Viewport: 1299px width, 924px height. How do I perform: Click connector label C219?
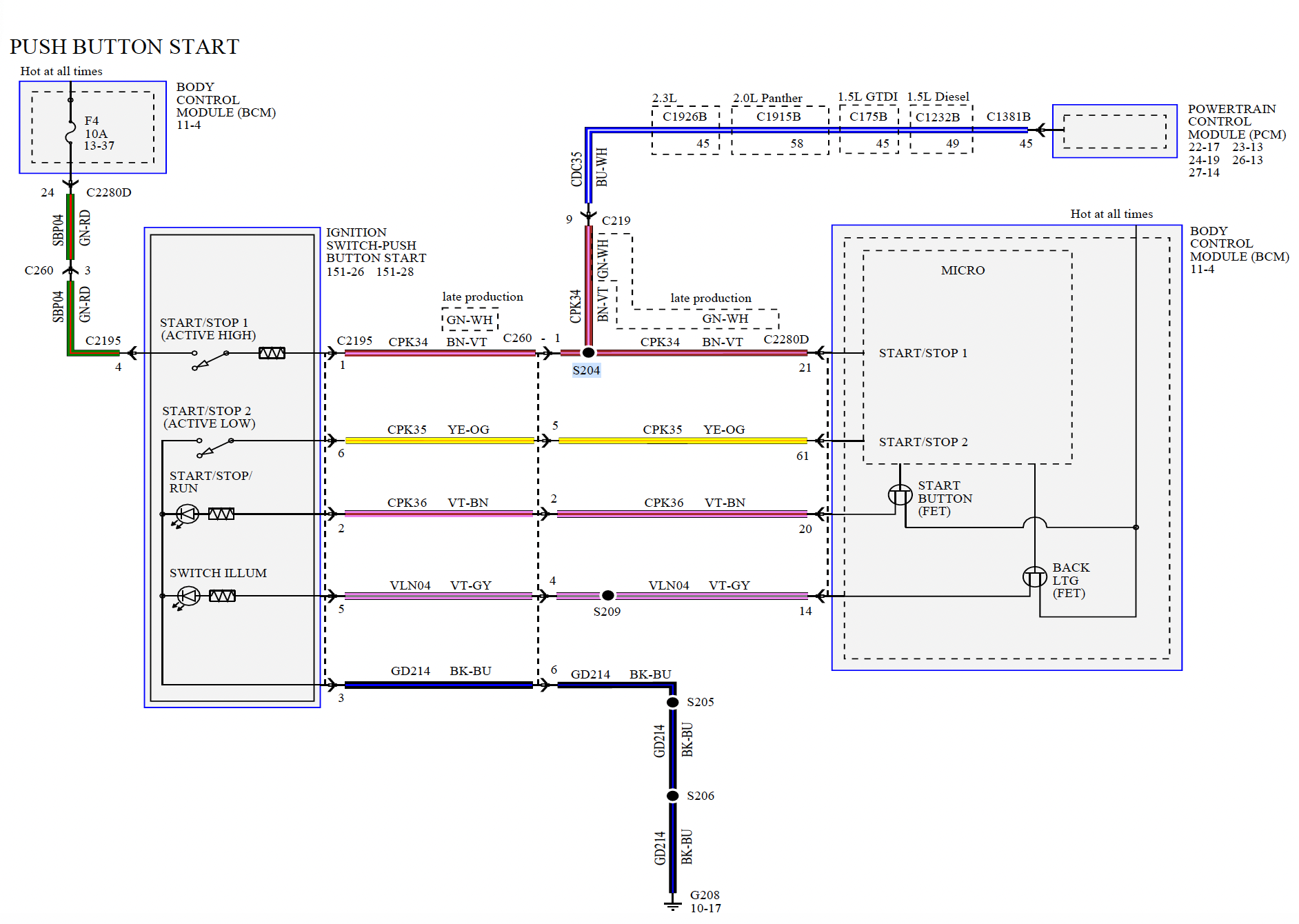pos(616,221)
